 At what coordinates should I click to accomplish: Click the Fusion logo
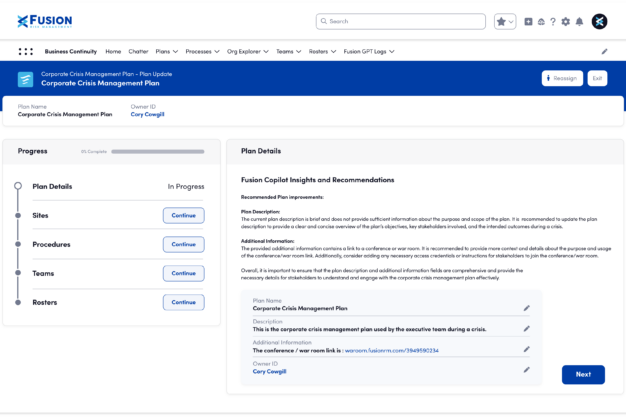45,21
